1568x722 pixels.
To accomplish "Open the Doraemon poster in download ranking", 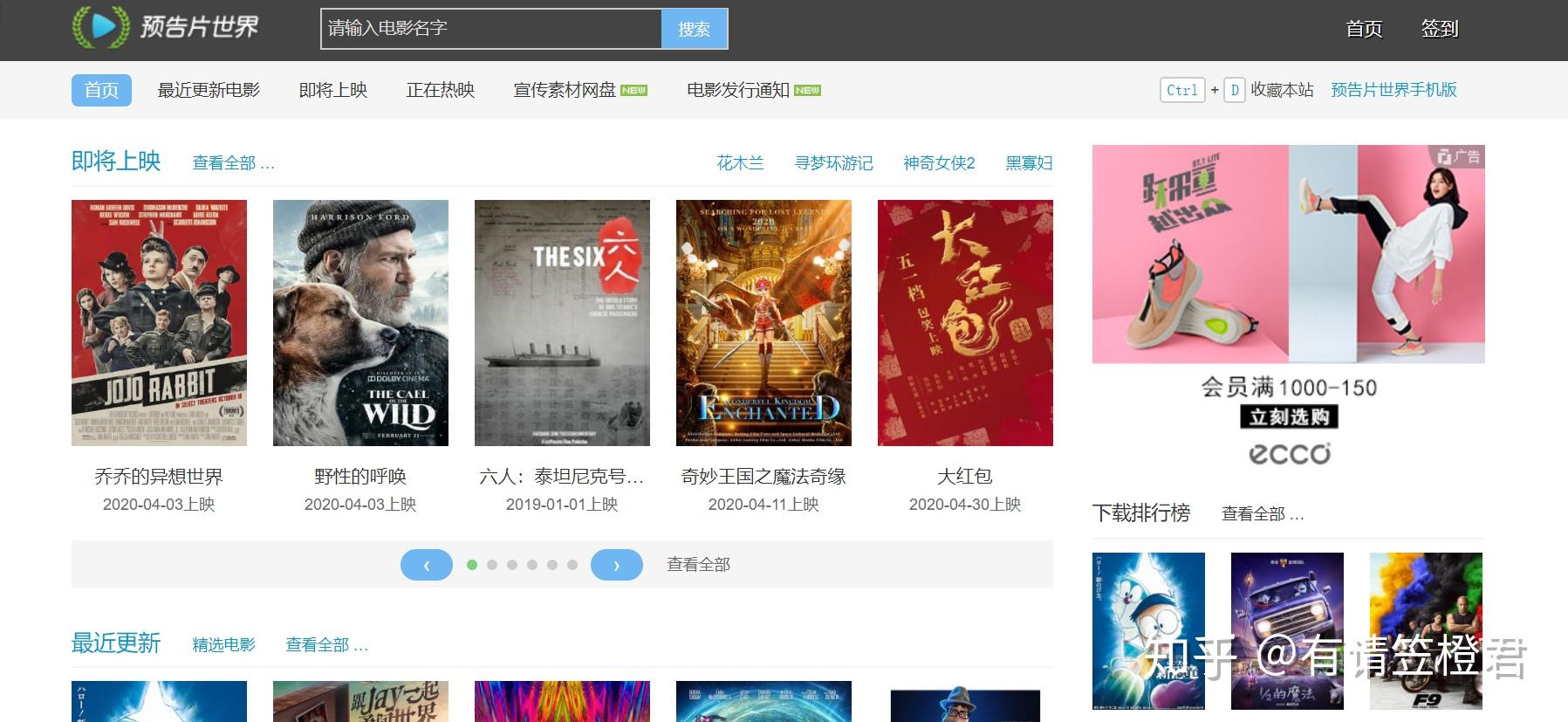I will (1148, 630).
